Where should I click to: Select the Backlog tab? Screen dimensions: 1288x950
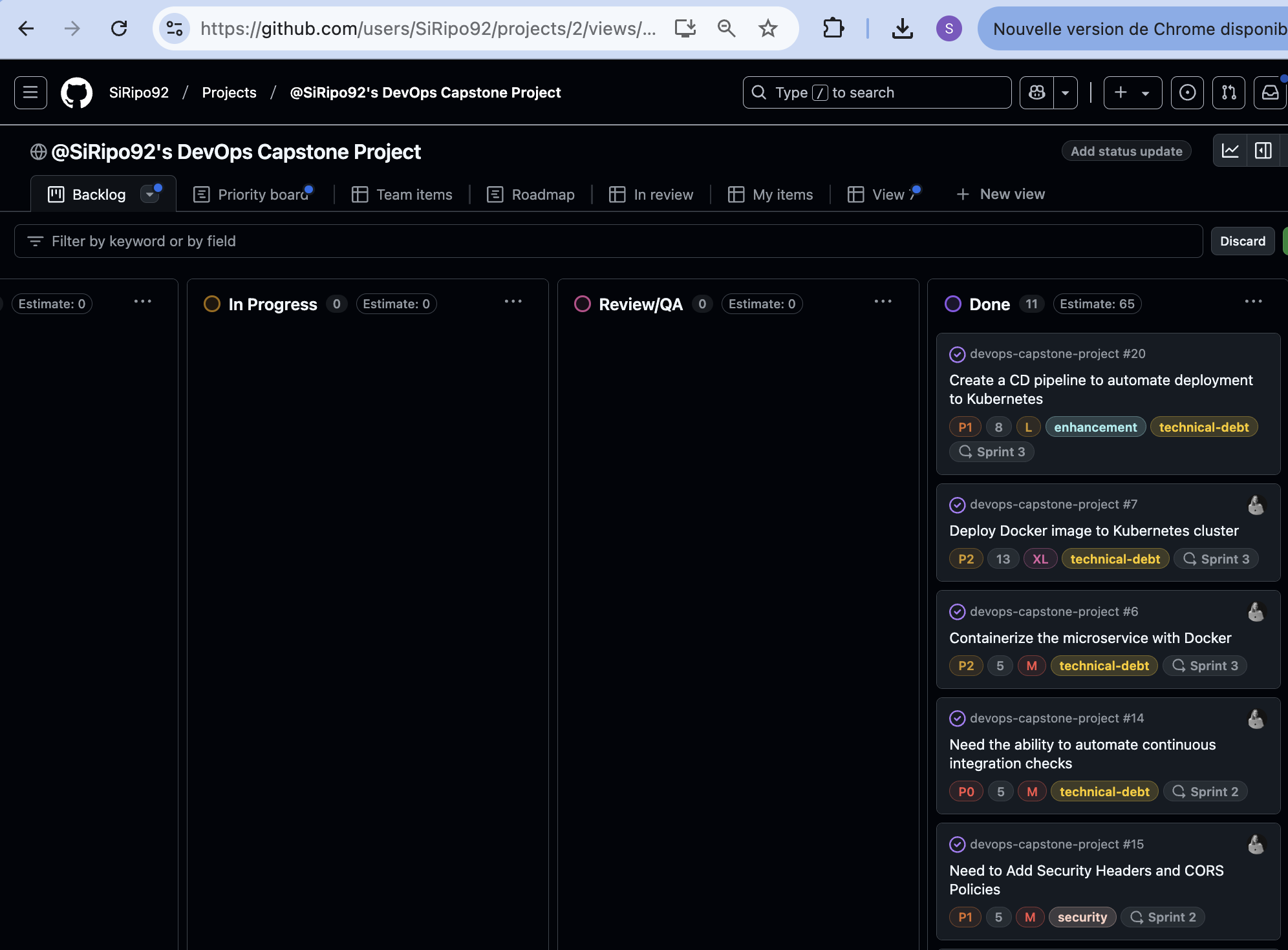(87, 195)
